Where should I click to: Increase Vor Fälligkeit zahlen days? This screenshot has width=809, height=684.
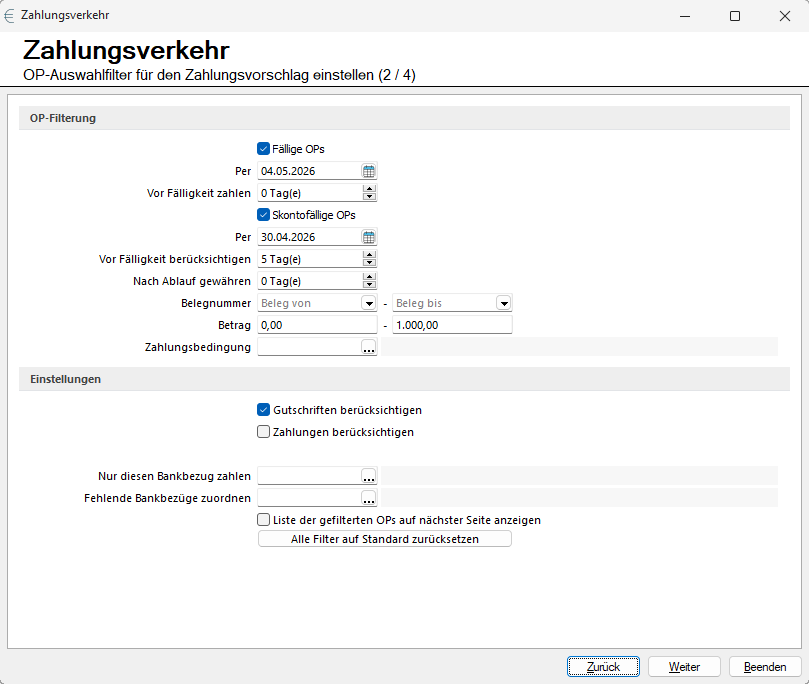click(x=369, y=189)
